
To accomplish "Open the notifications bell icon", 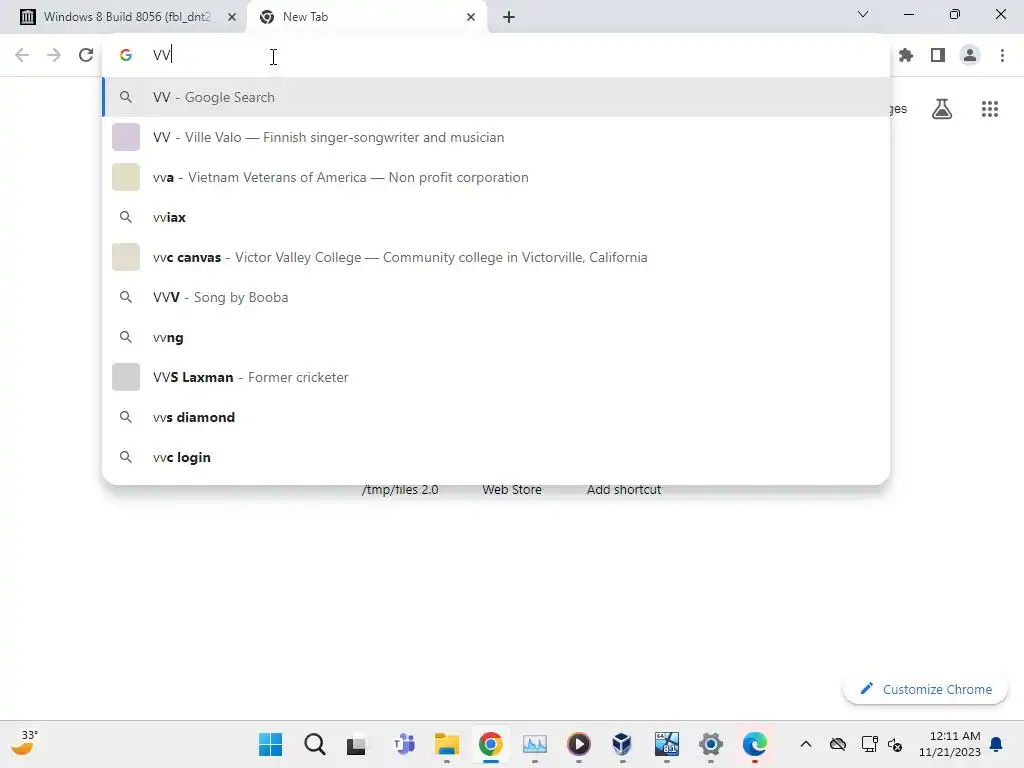I will (997, 744).
